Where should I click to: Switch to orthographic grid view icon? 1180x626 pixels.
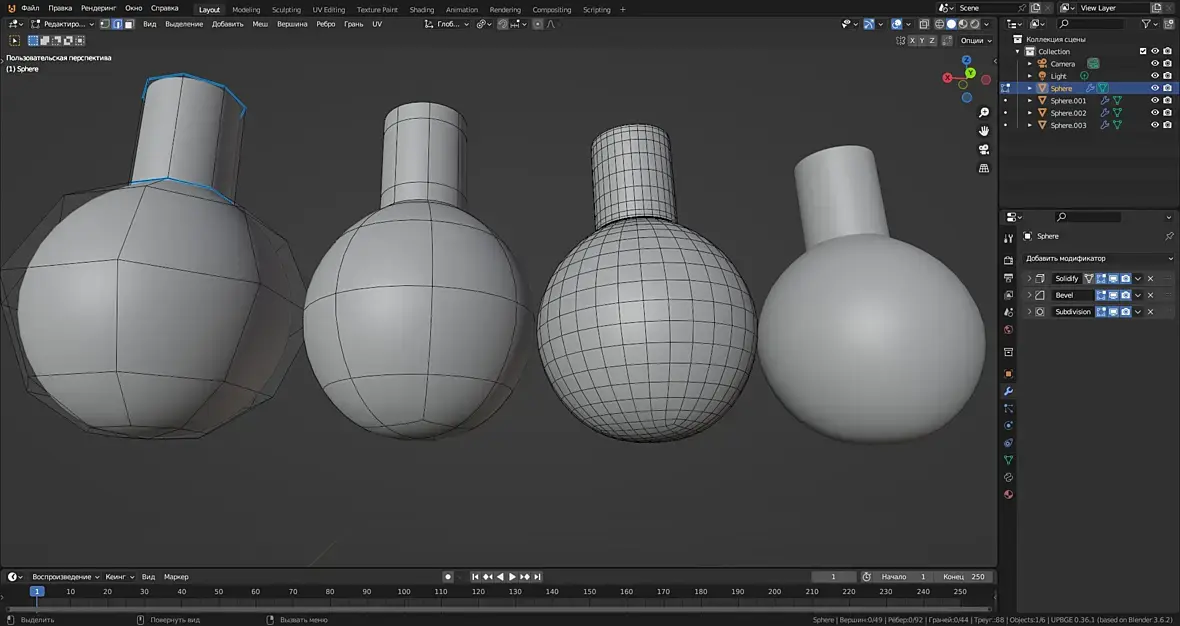(x=984, y=169)
